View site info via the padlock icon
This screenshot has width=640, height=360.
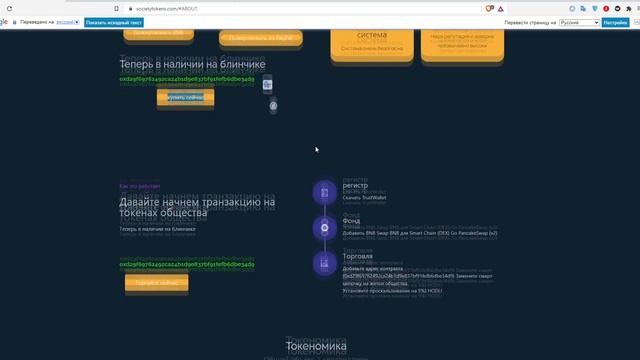click(130, 9)
